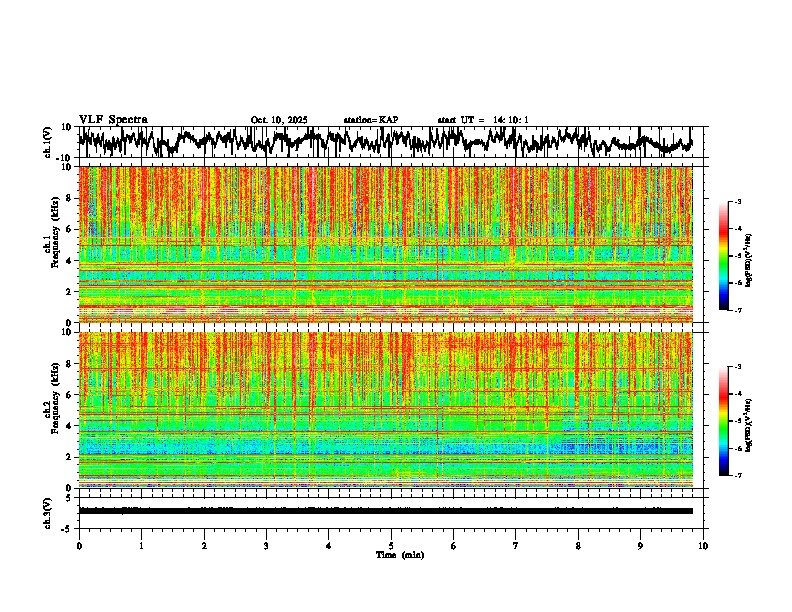Click the "0" kHz tick of the ch.2 spectrogram

pos(70,488)
